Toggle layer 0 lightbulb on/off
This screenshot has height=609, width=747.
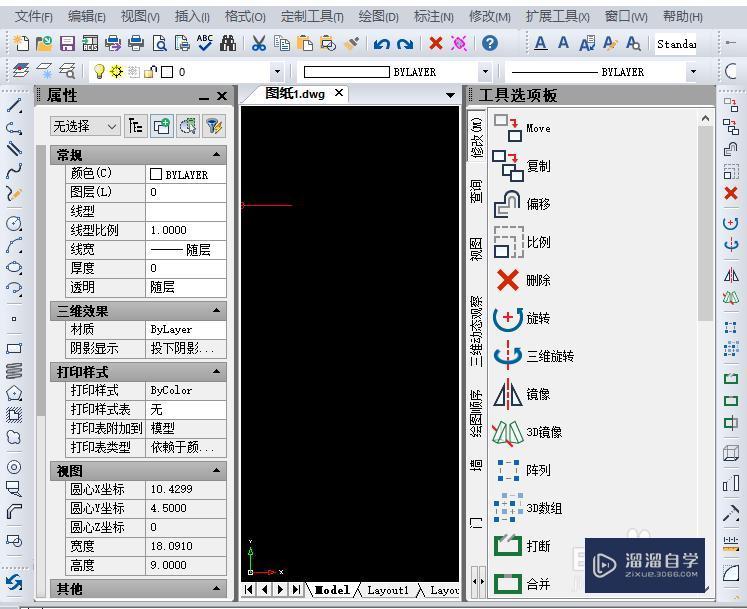tap(99, 71)
